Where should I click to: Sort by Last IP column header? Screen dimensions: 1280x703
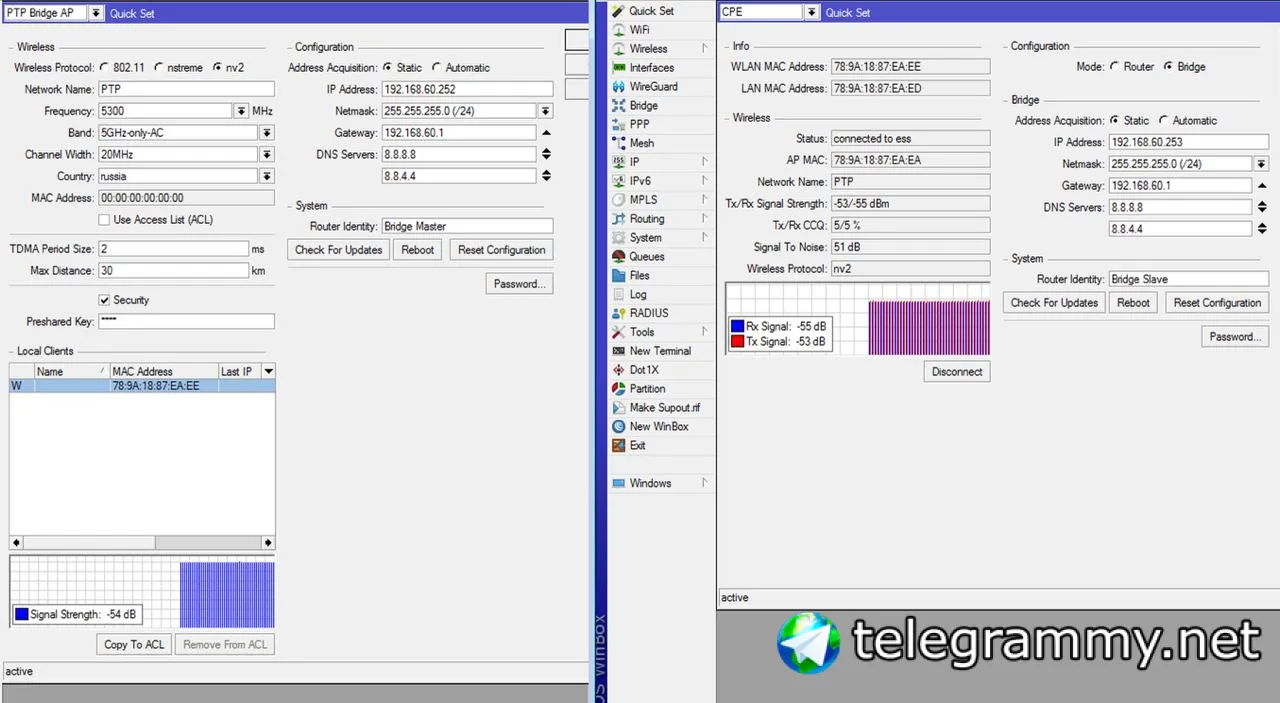click(239, 371)
